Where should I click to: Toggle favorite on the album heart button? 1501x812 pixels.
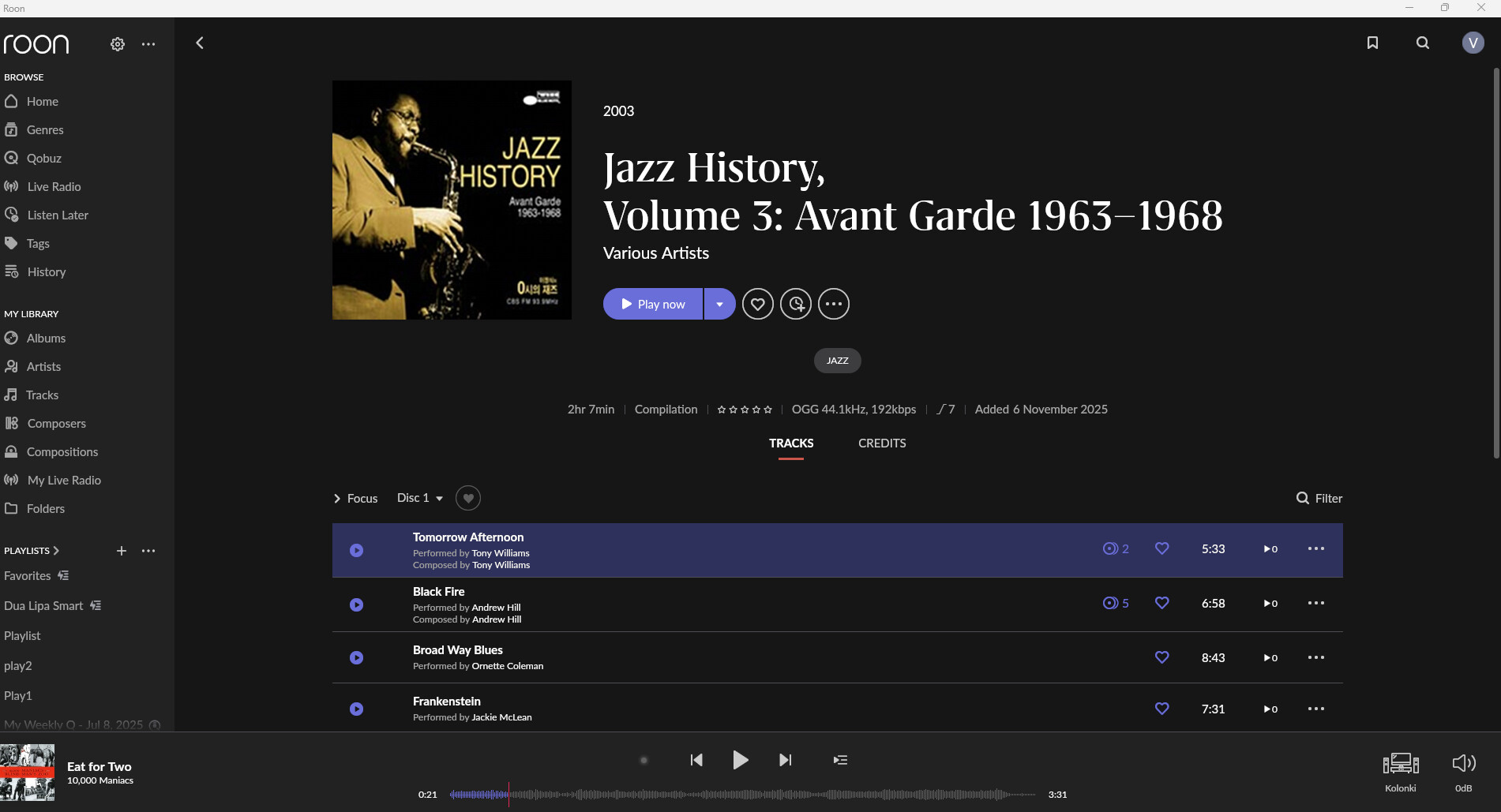[x=757, y=304]
